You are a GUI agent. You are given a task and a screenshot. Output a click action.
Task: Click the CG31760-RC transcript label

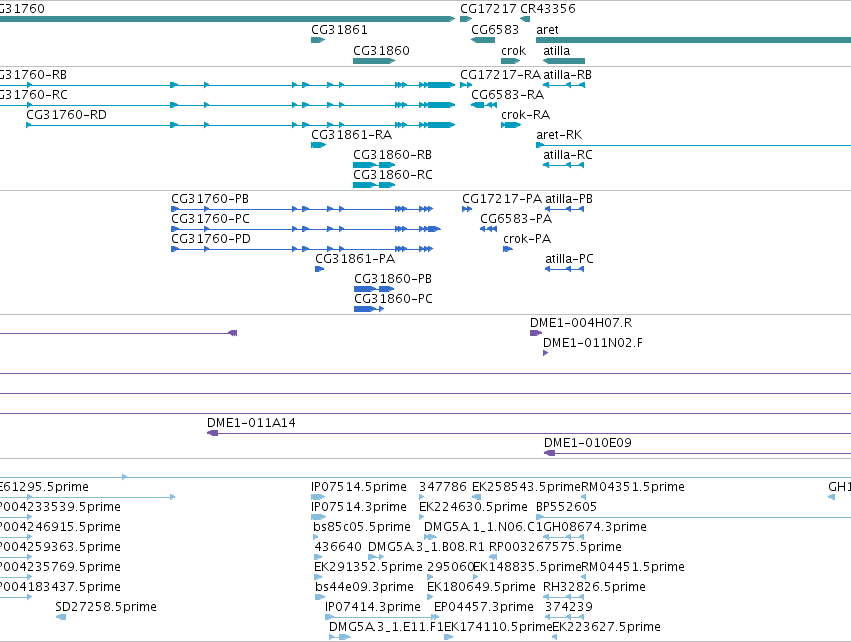click(x=34, y=95)
